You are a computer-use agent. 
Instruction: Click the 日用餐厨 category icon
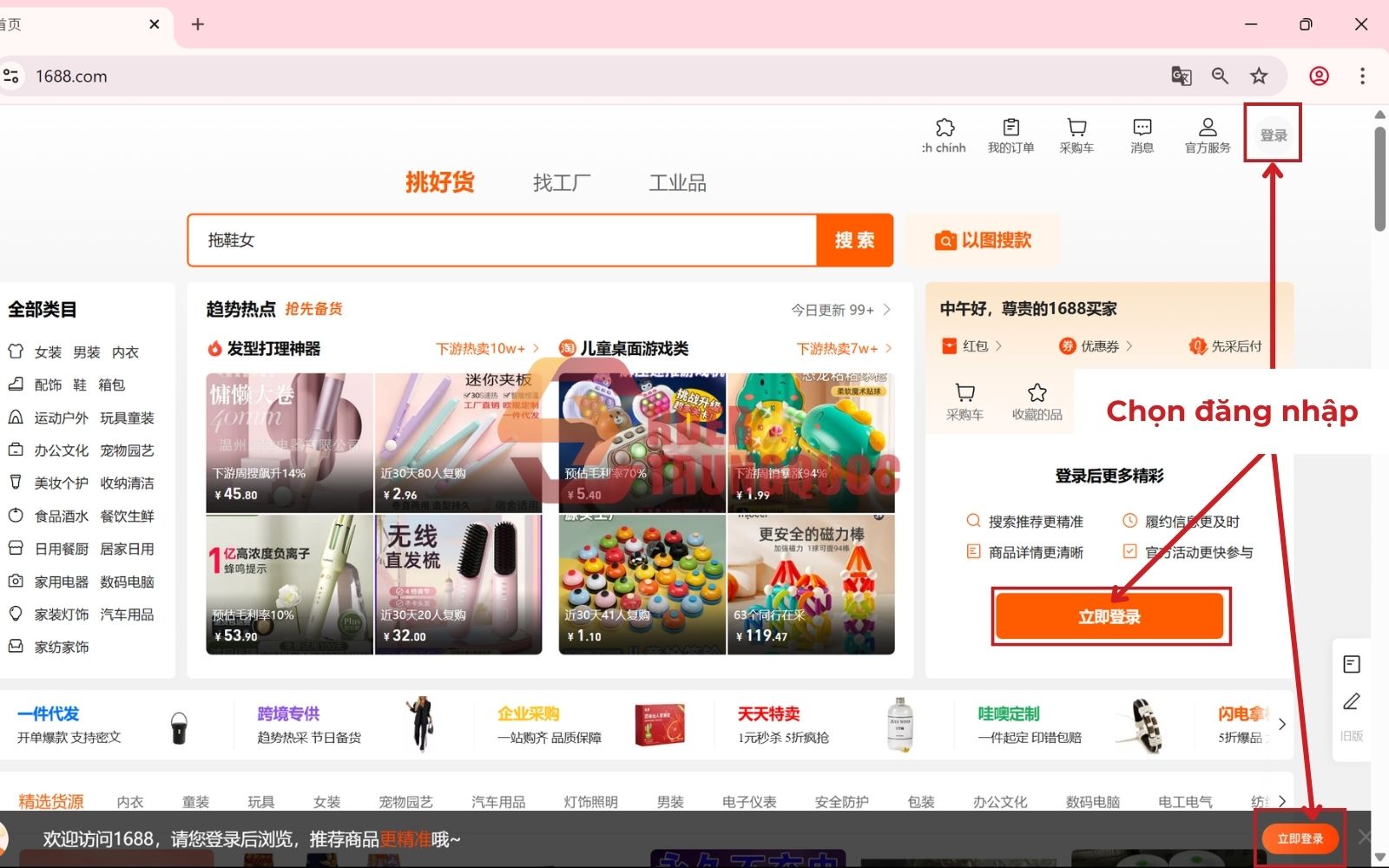click(16, 548)
